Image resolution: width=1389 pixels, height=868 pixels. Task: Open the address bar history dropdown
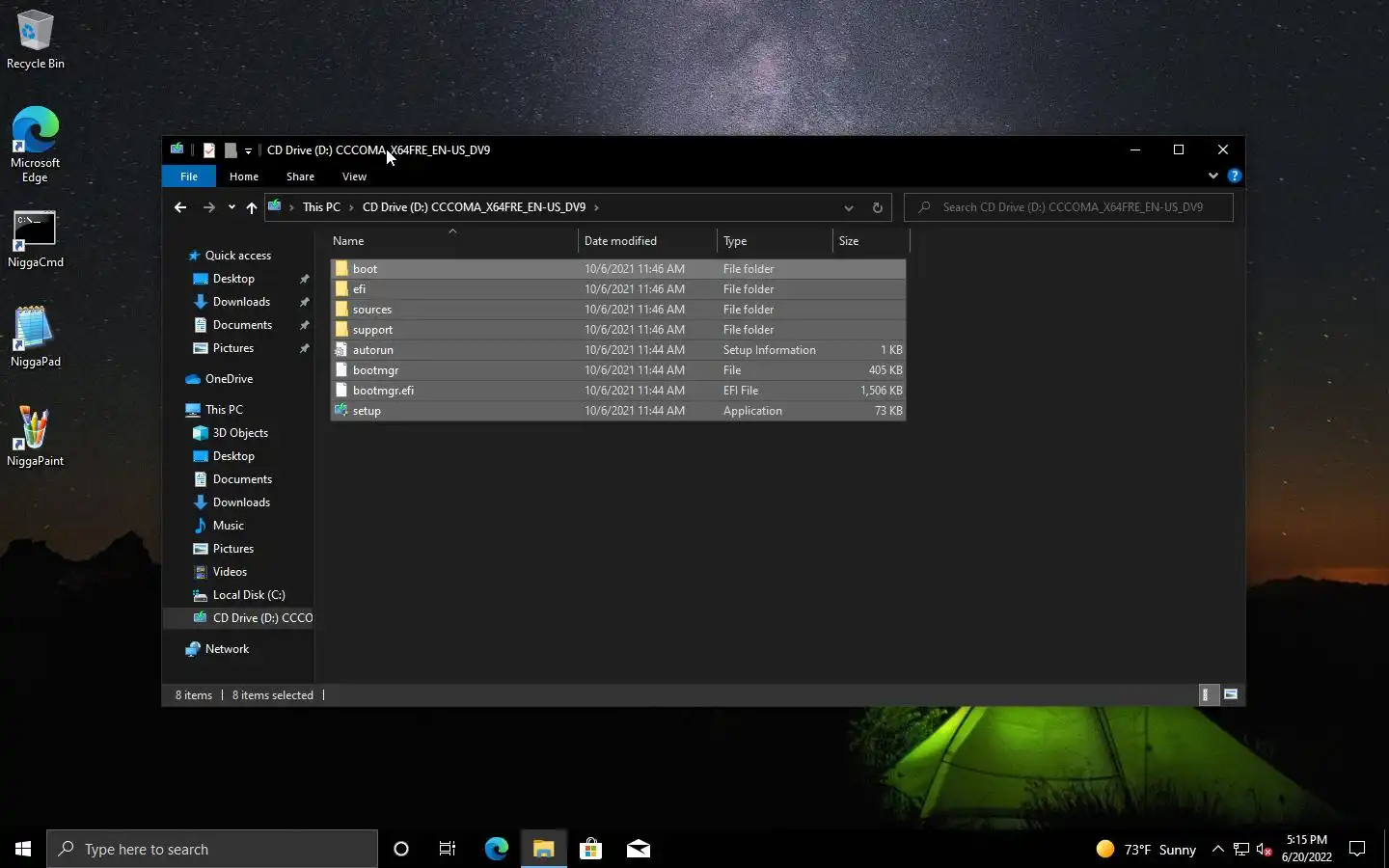pyautogui.click(x=848, y=207)
